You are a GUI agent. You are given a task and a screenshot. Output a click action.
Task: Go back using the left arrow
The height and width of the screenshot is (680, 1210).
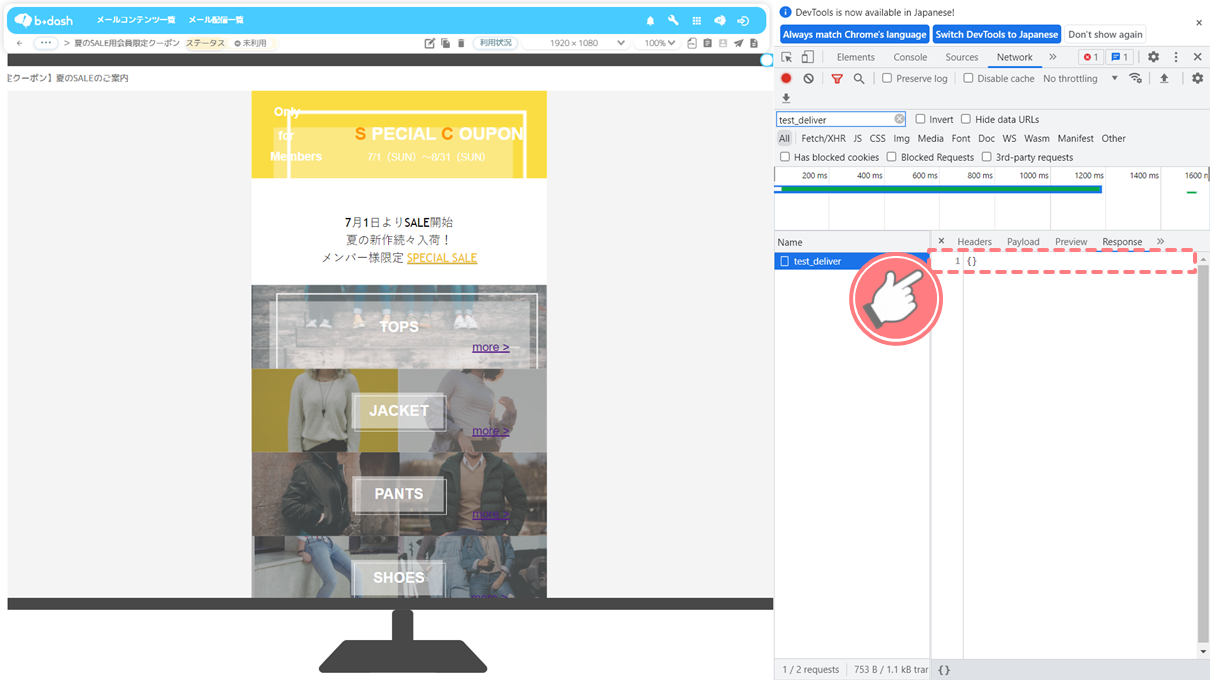pos(20,43)
